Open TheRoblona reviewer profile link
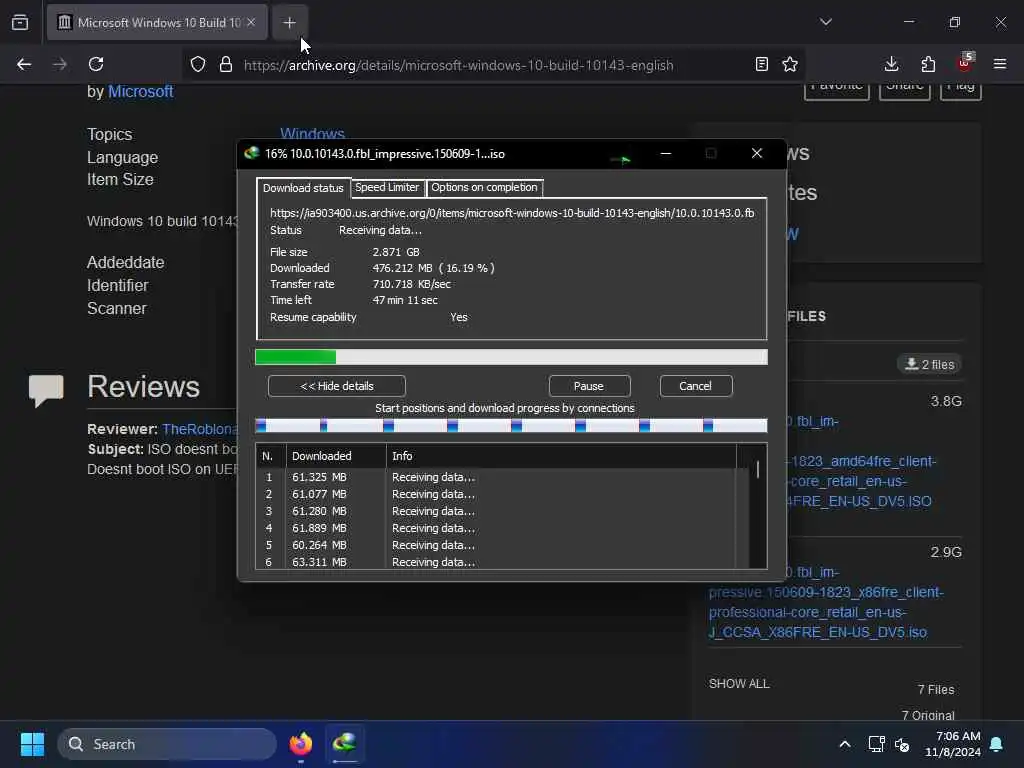This screenshot has height=768, width=1024. pyautogui.click(x=199, y=429)
